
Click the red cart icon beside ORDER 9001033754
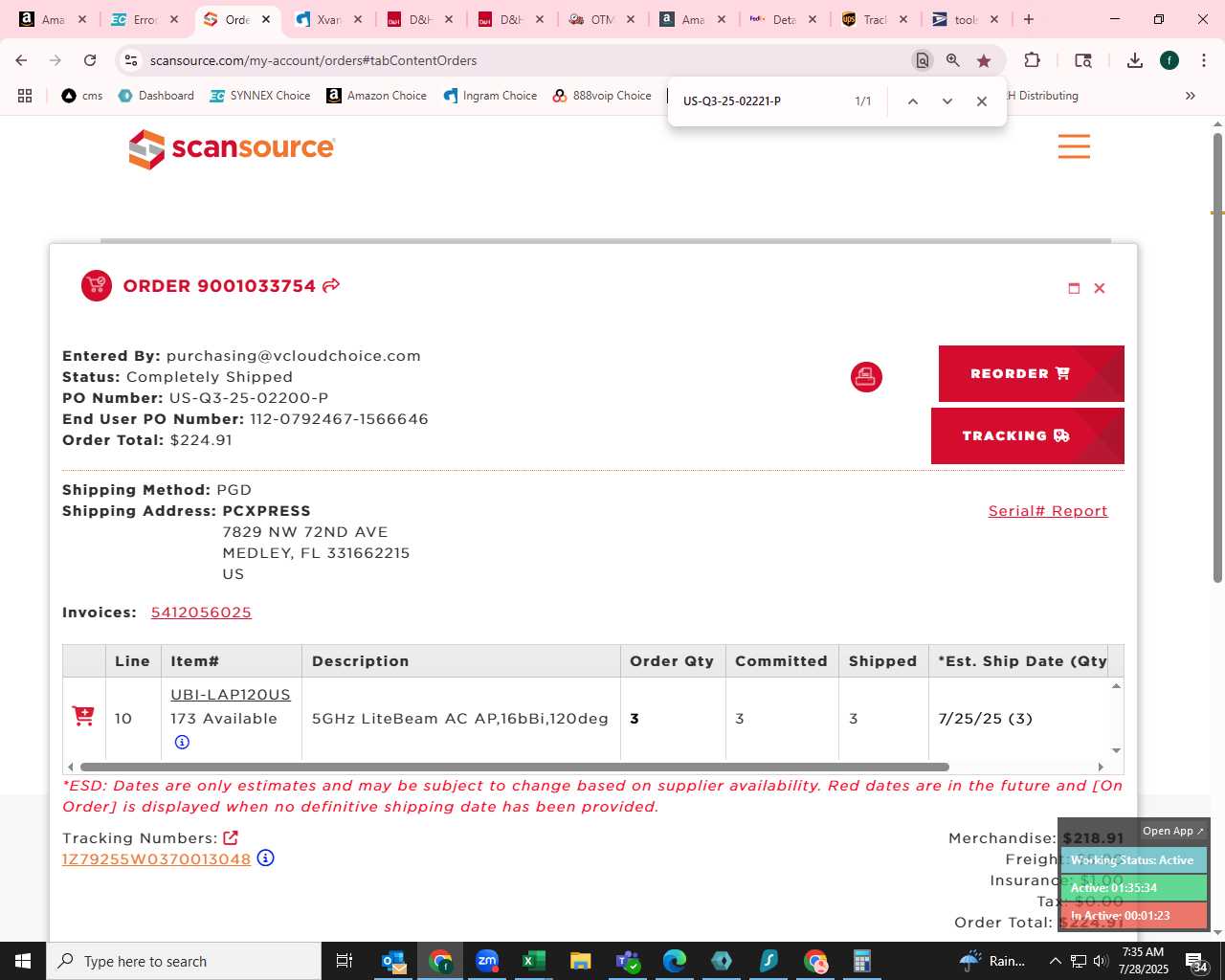97,285
